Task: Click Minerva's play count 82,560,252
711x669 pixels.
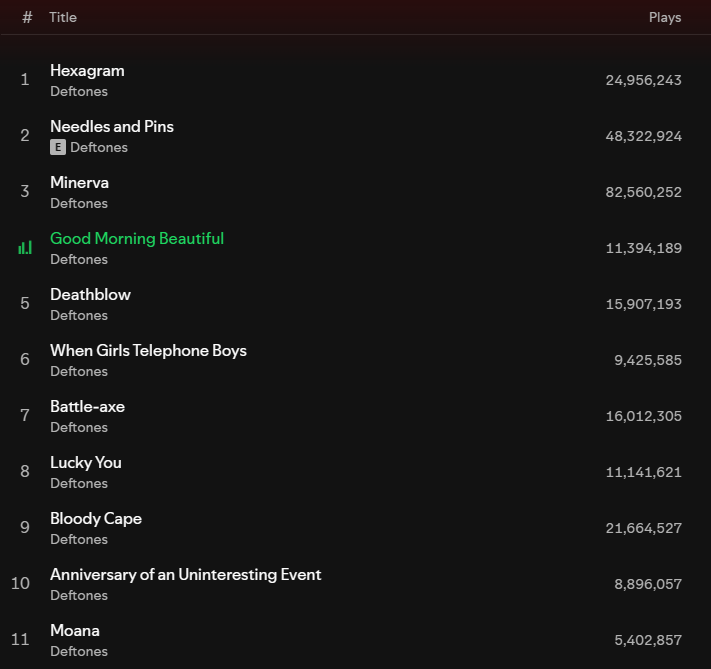Action: click(x=643, y=192)
